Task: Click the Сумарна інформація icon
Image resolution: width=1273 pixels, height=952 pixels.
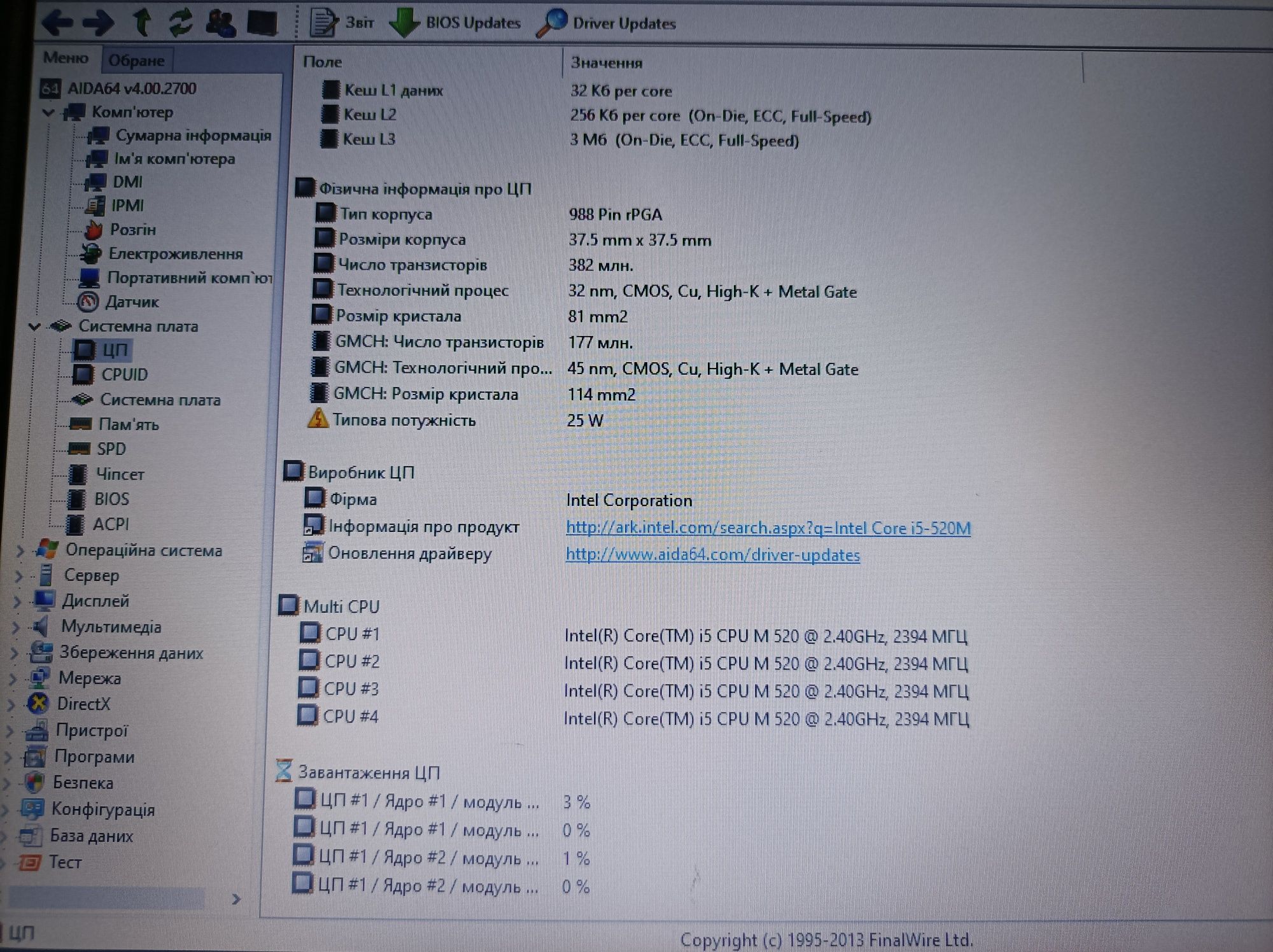Action: tap(98, 136)
